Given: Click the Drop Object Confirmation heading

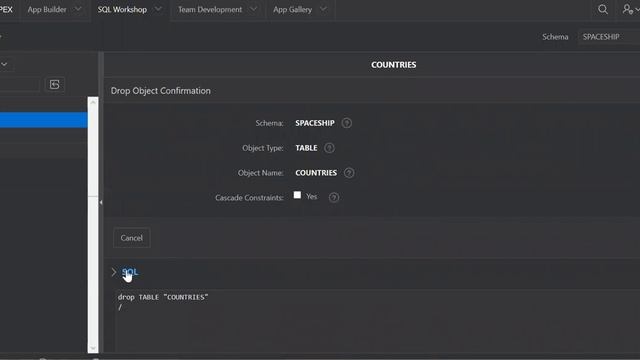Looking at the screenshot, I should click(161, 91).
